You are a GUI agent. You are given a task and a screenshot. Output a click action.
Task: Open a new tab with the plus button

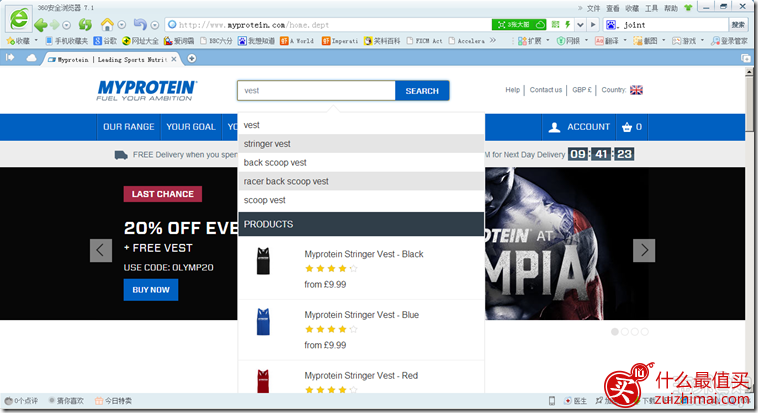point(192,59)
